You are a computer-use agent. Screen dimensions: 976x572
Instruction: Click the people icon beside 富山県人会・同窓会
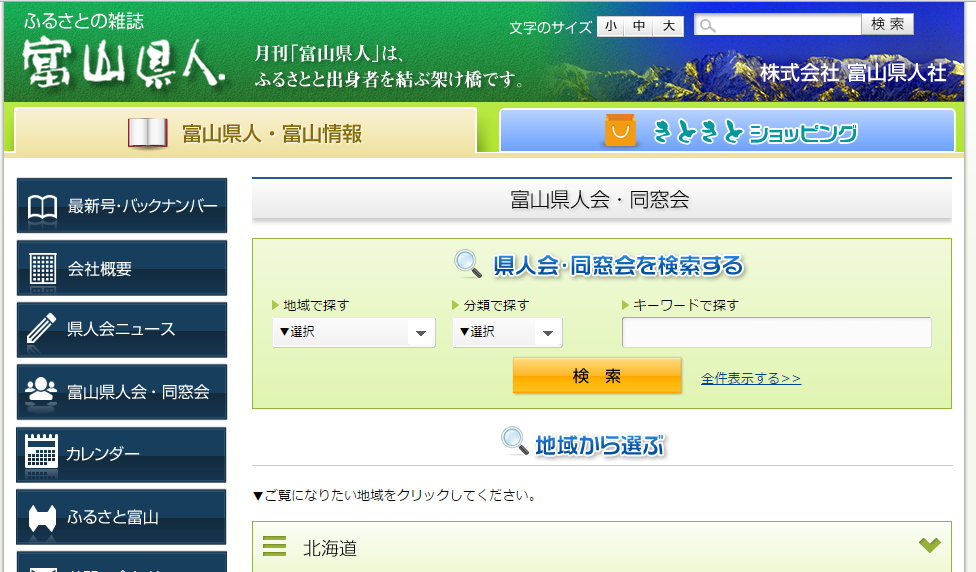(41, 390)
